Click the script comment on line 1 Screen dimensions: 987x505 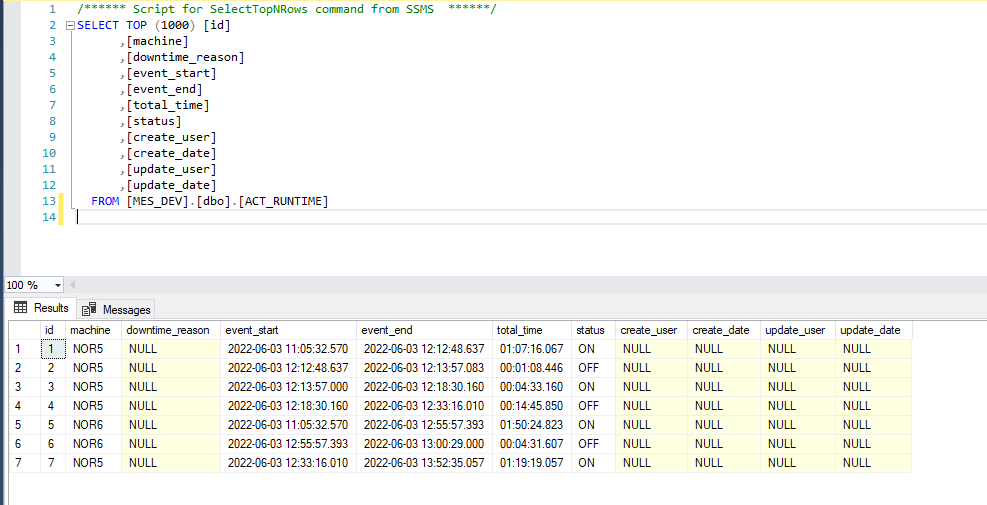(286, 9)
